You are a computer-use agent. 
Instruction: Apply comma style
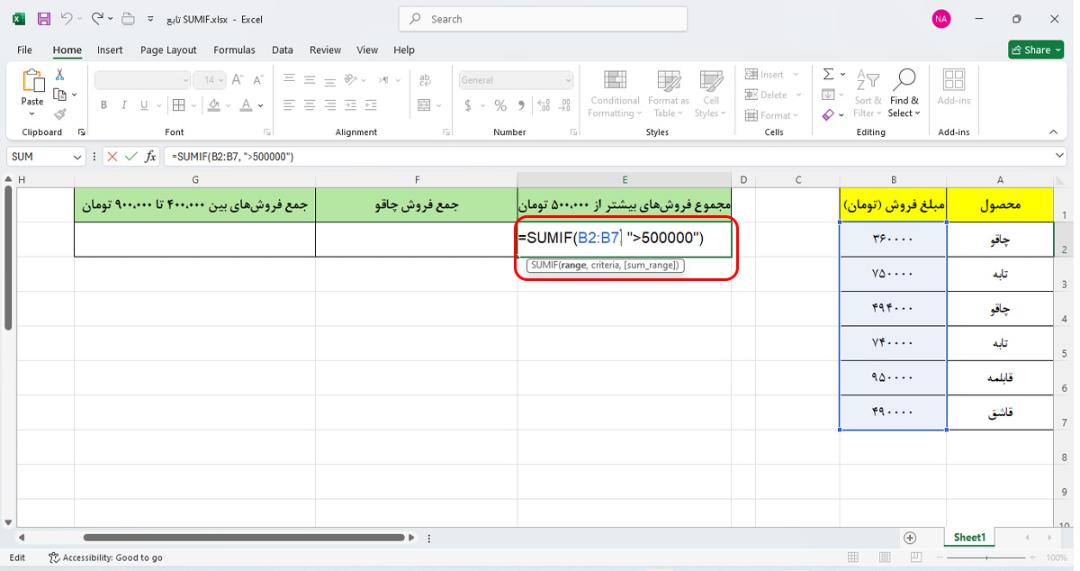(521, 105)
